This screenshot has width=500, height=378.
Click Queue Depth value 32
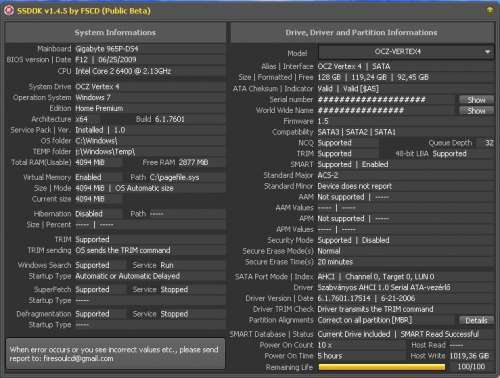[x=489, y=143]
